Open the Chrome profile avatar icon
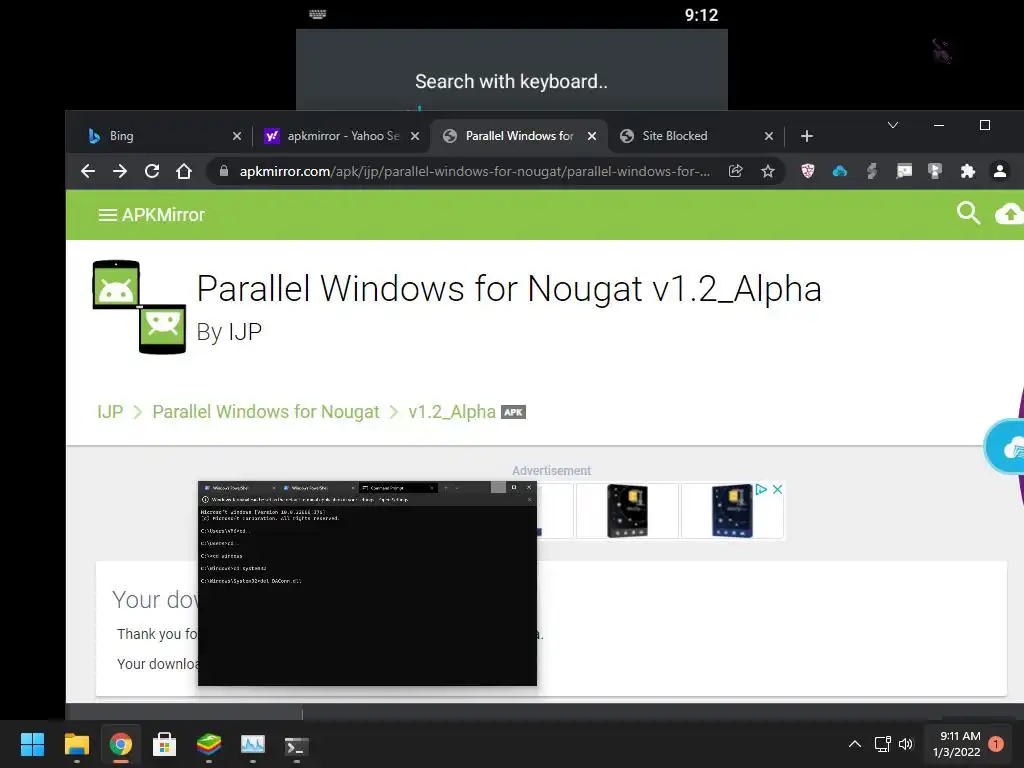The image size is (1024, 768). (999, 171)
